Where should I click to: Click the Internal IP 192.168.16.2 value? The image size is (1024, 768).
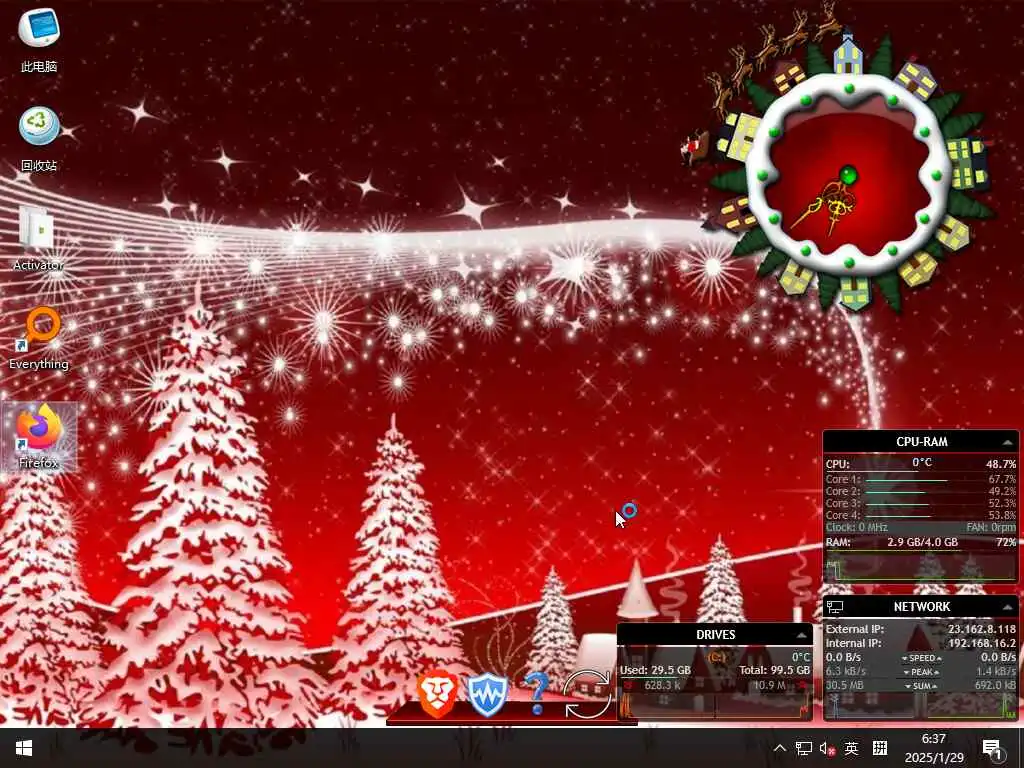982,643
